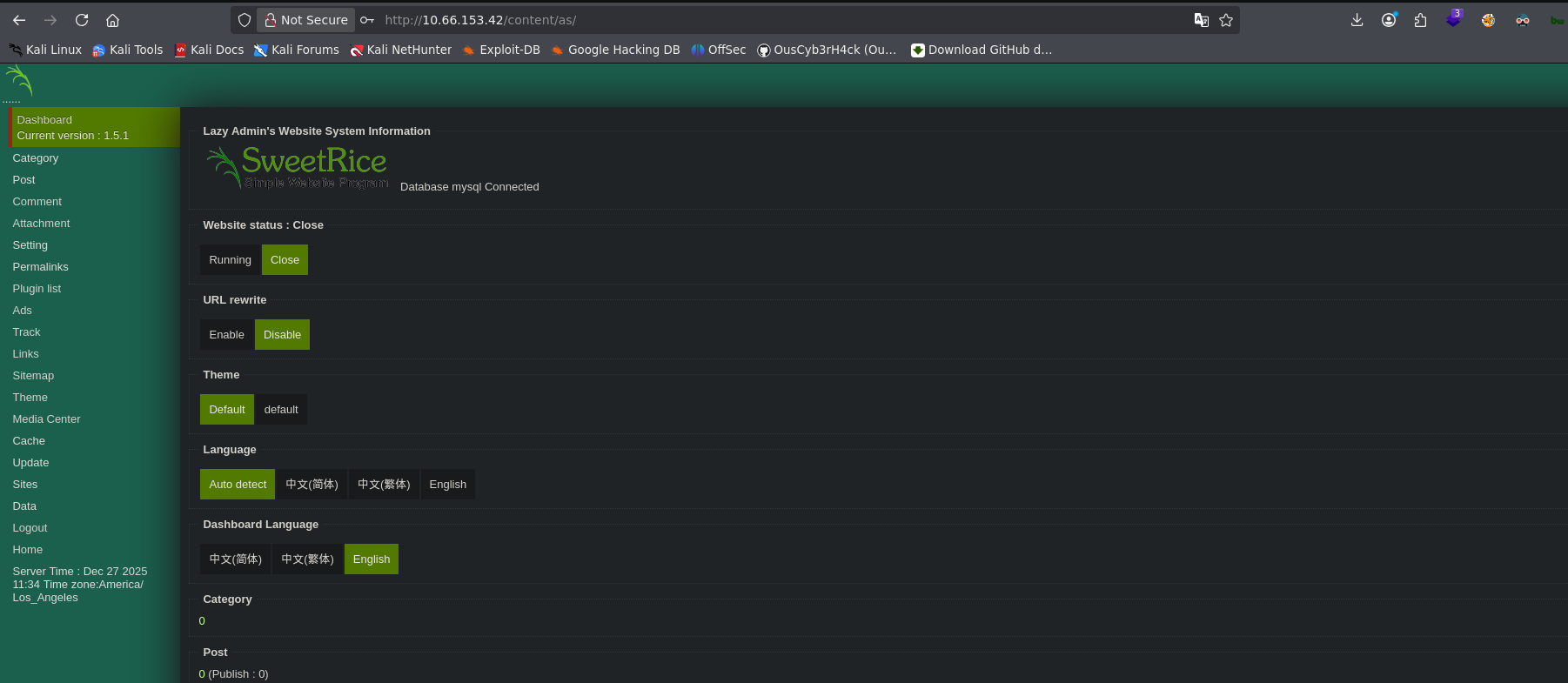Viewport: 1568px width, 683px height.
Task: Open Download GitHub bookmark
Action: tap(982, 50)
